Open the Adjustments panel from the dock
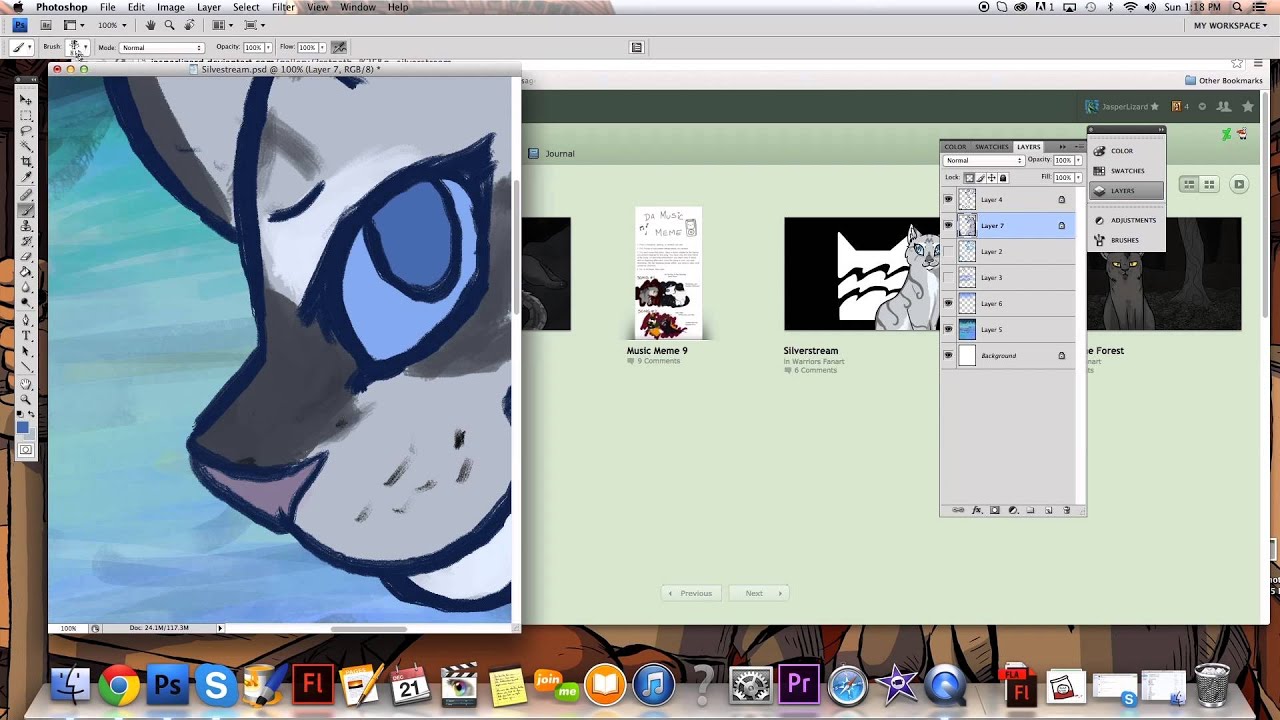 click(1125, 220)
